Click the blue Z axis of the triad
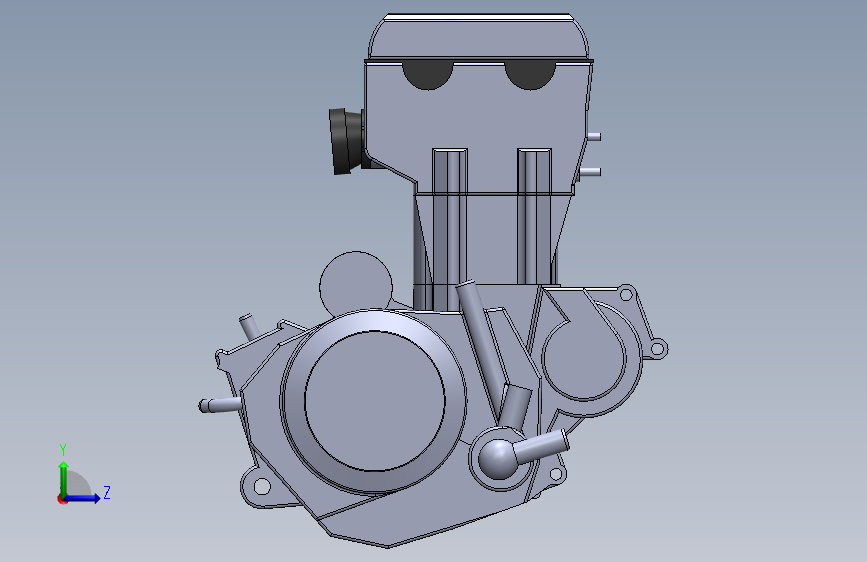Screen dimensions: 867x562 (x=83, y=498)
